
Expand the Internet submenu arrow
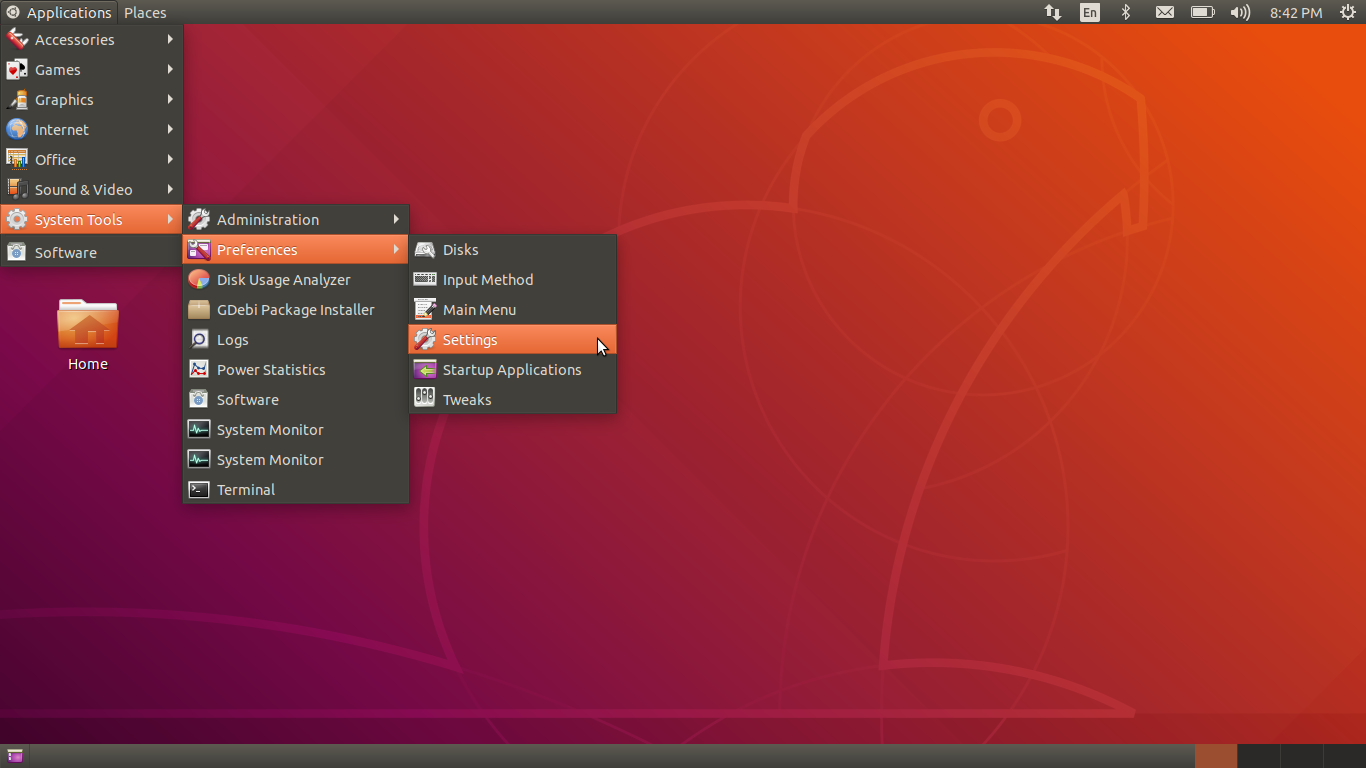pos(170,130)
